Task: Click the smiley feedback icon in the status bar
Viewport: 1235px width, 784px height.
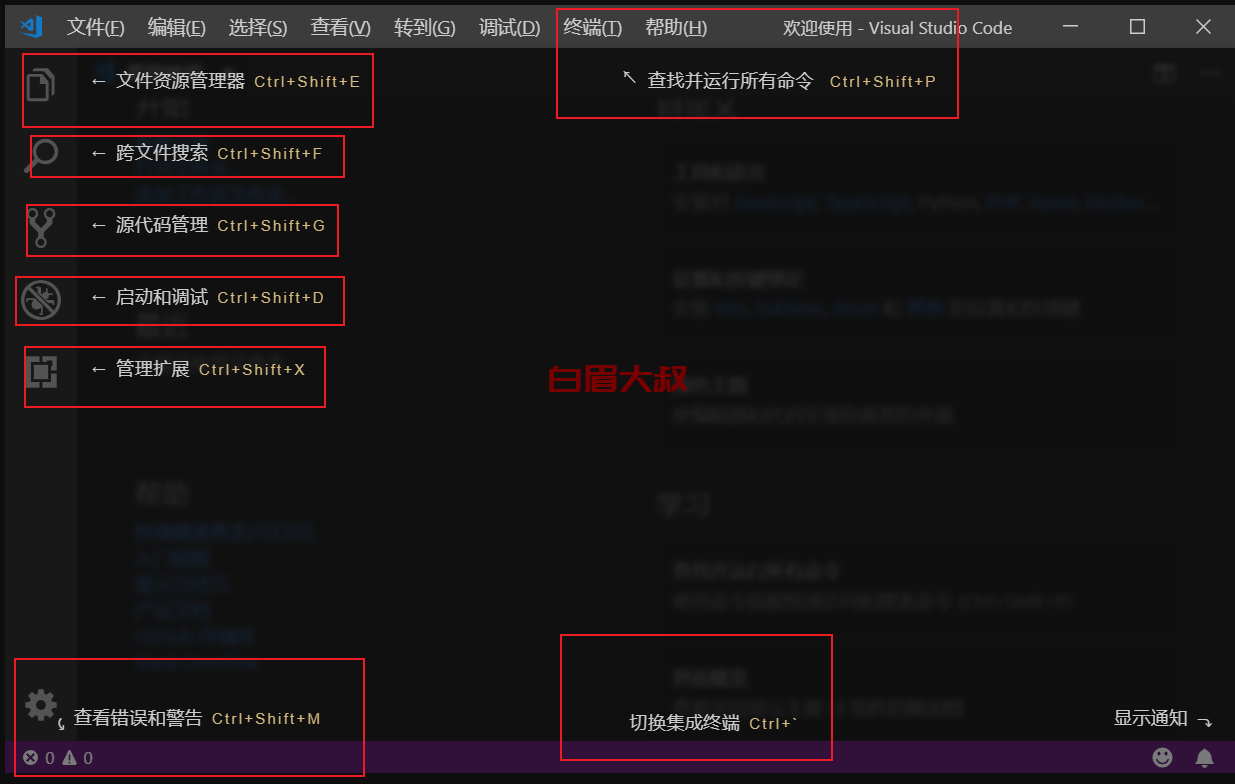Action: 1162,758
